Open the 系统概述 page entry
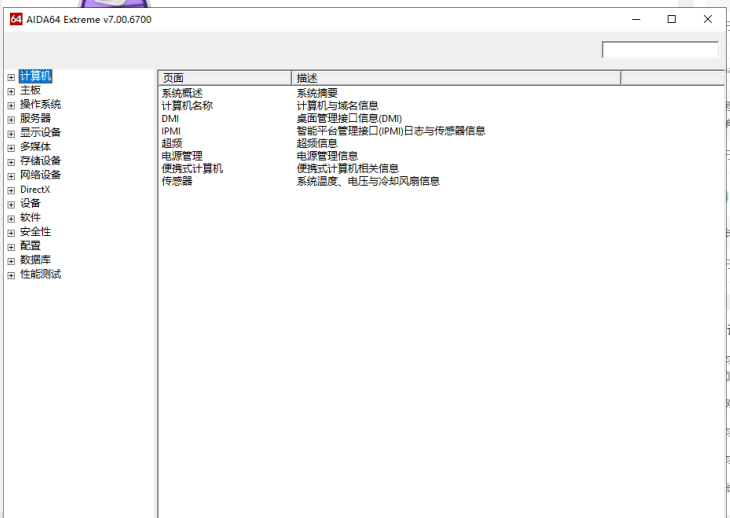Viewport: 730px width, 518px height. [182, 93]
